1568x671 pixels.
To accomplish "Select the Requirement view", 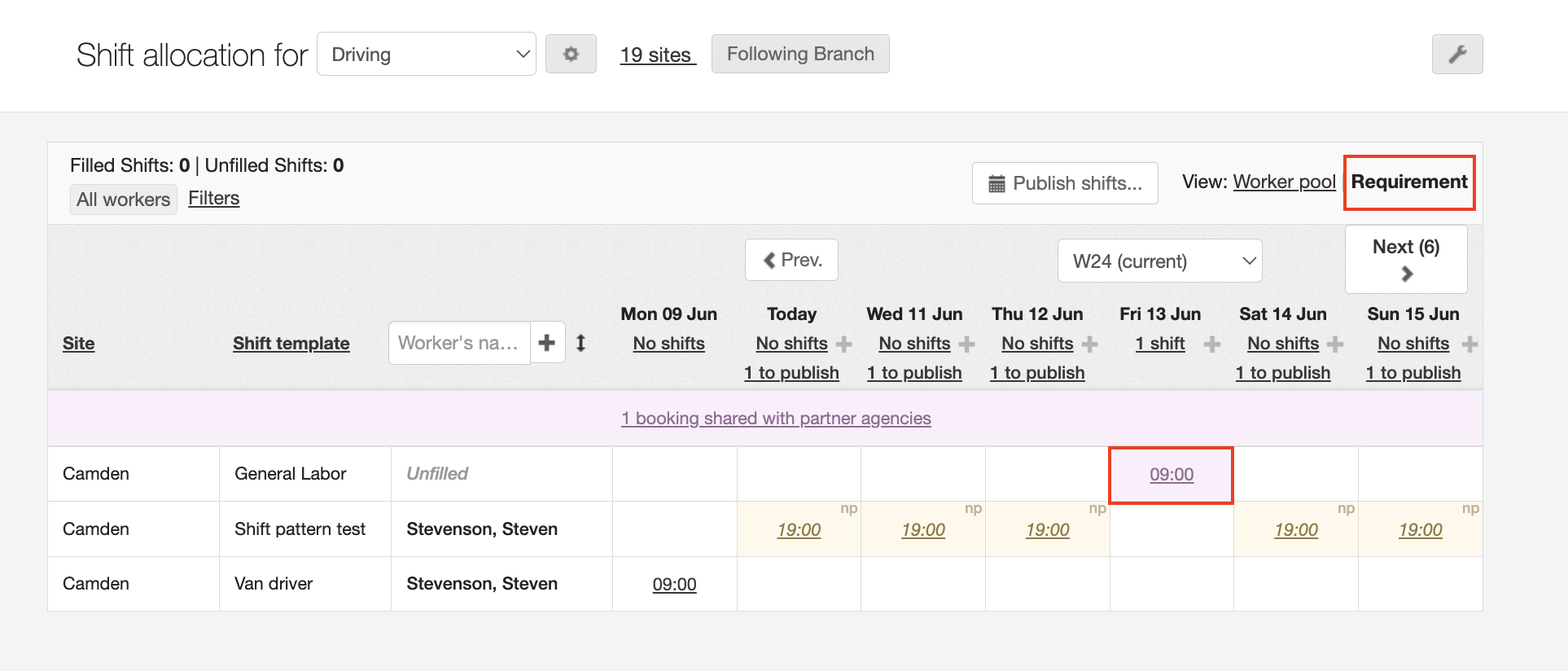I will tap(1408, 182).
